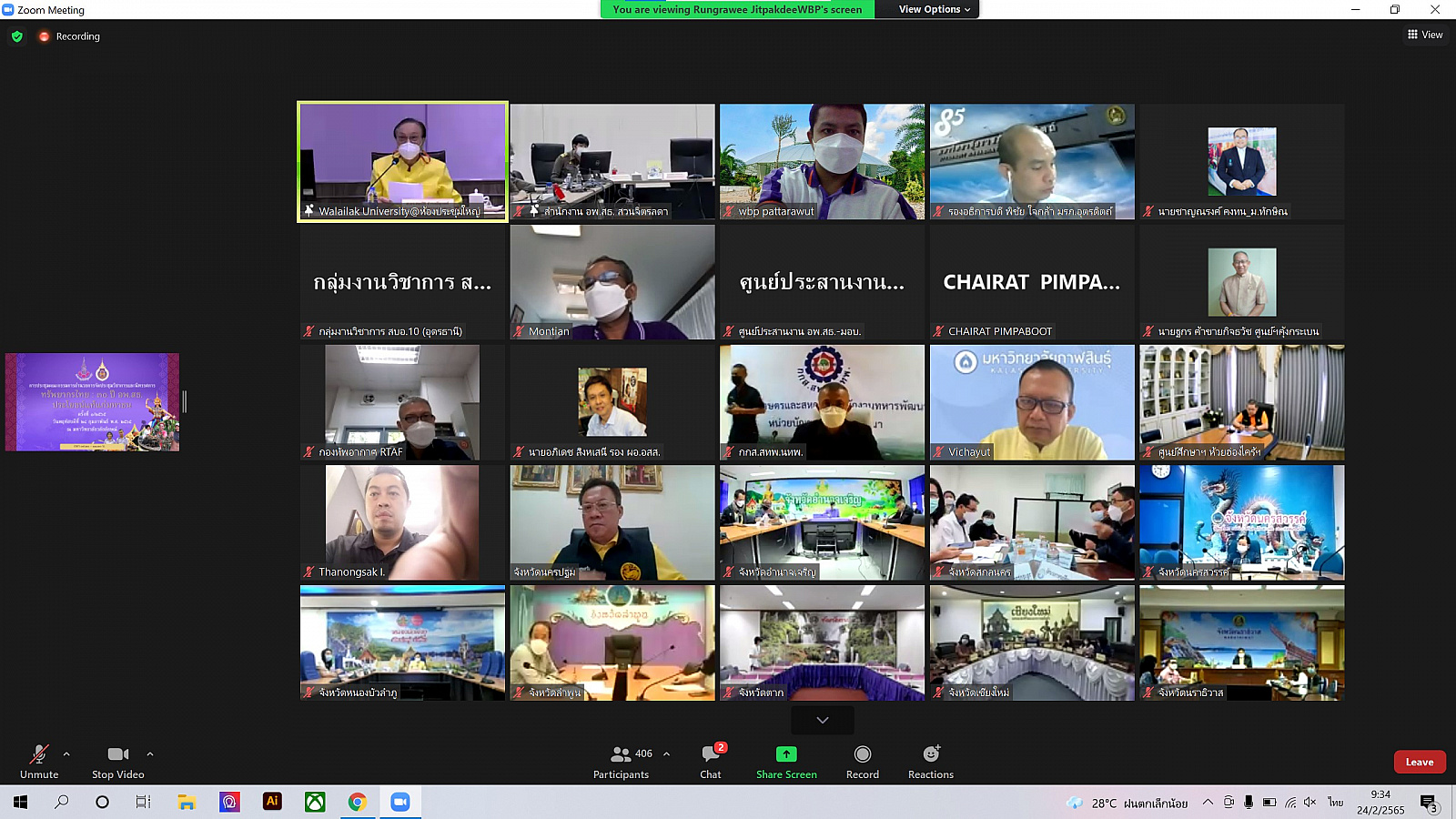Viewport: 1456px width, 819px height.
Task: Start recording with the Record icon
Action: click(863, 754)
